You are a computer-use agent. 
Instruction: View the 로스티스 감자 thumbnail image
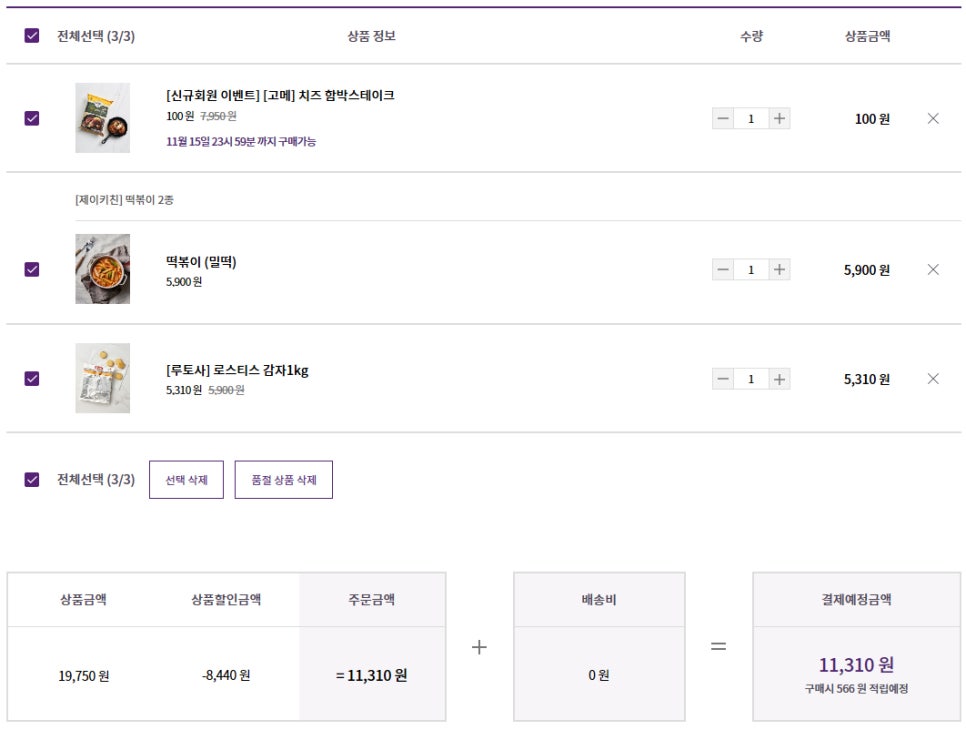pos(101,378)
